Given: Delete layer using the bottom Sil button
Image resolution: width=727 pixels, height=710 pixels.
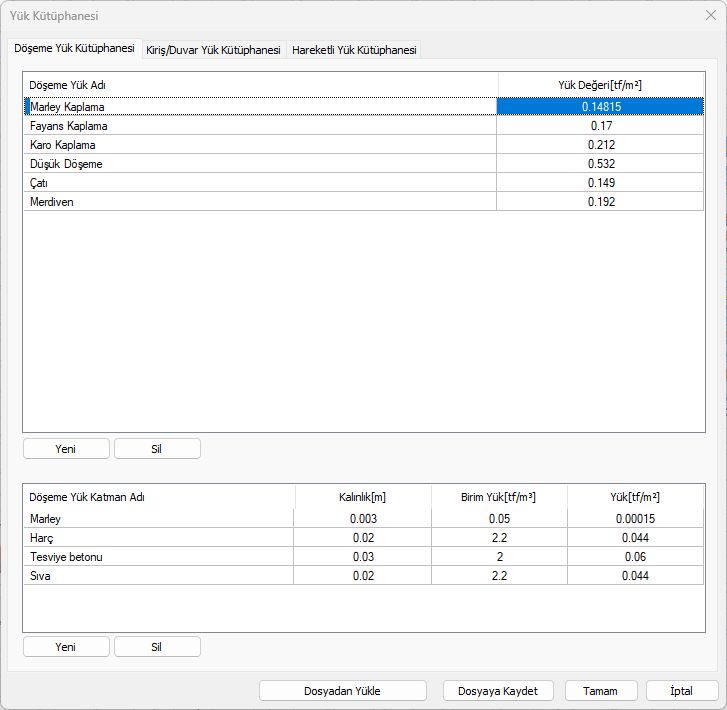Looking at the screenshot, I should (157, 647).
